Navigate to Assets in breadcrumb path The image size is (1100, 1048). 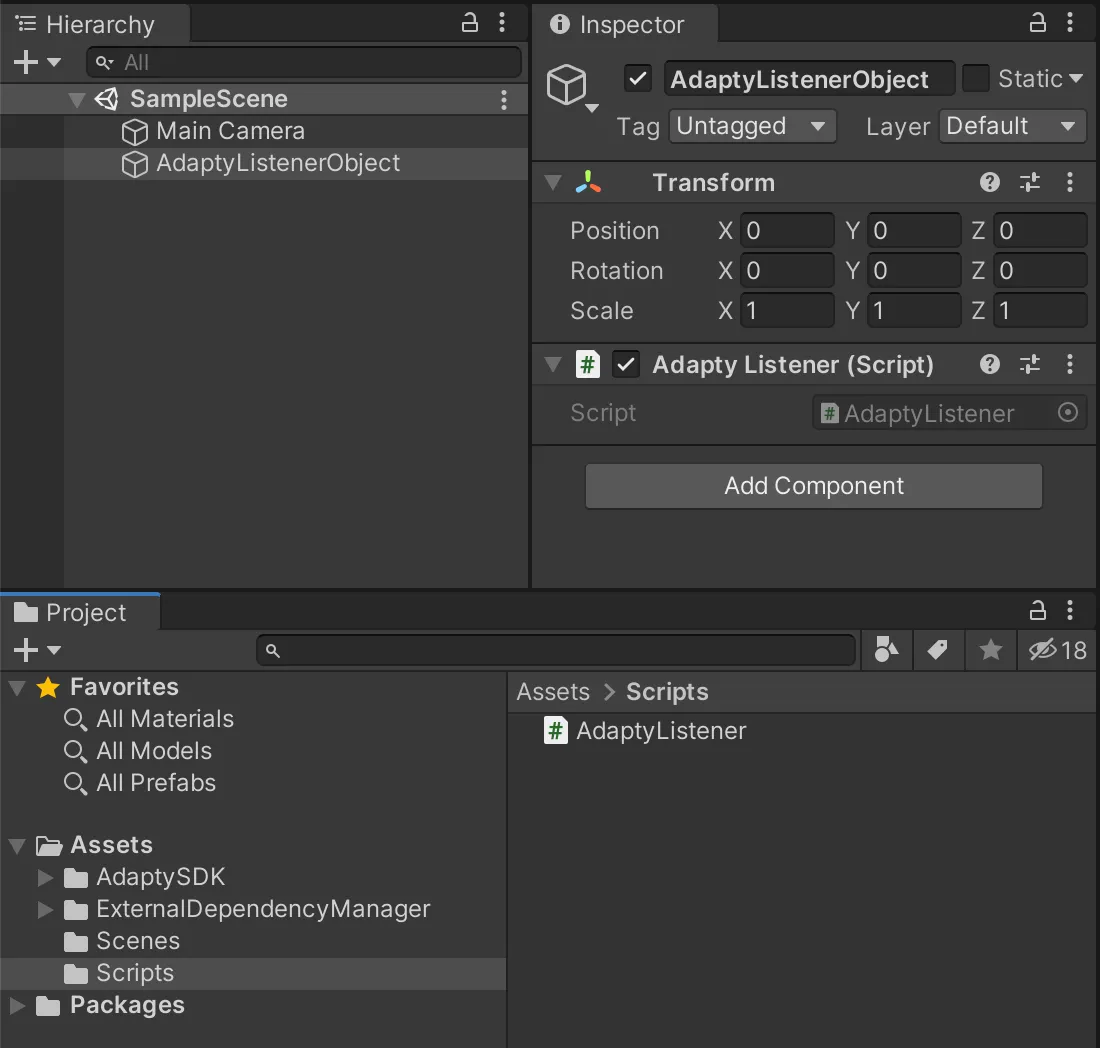click(553, 692)
